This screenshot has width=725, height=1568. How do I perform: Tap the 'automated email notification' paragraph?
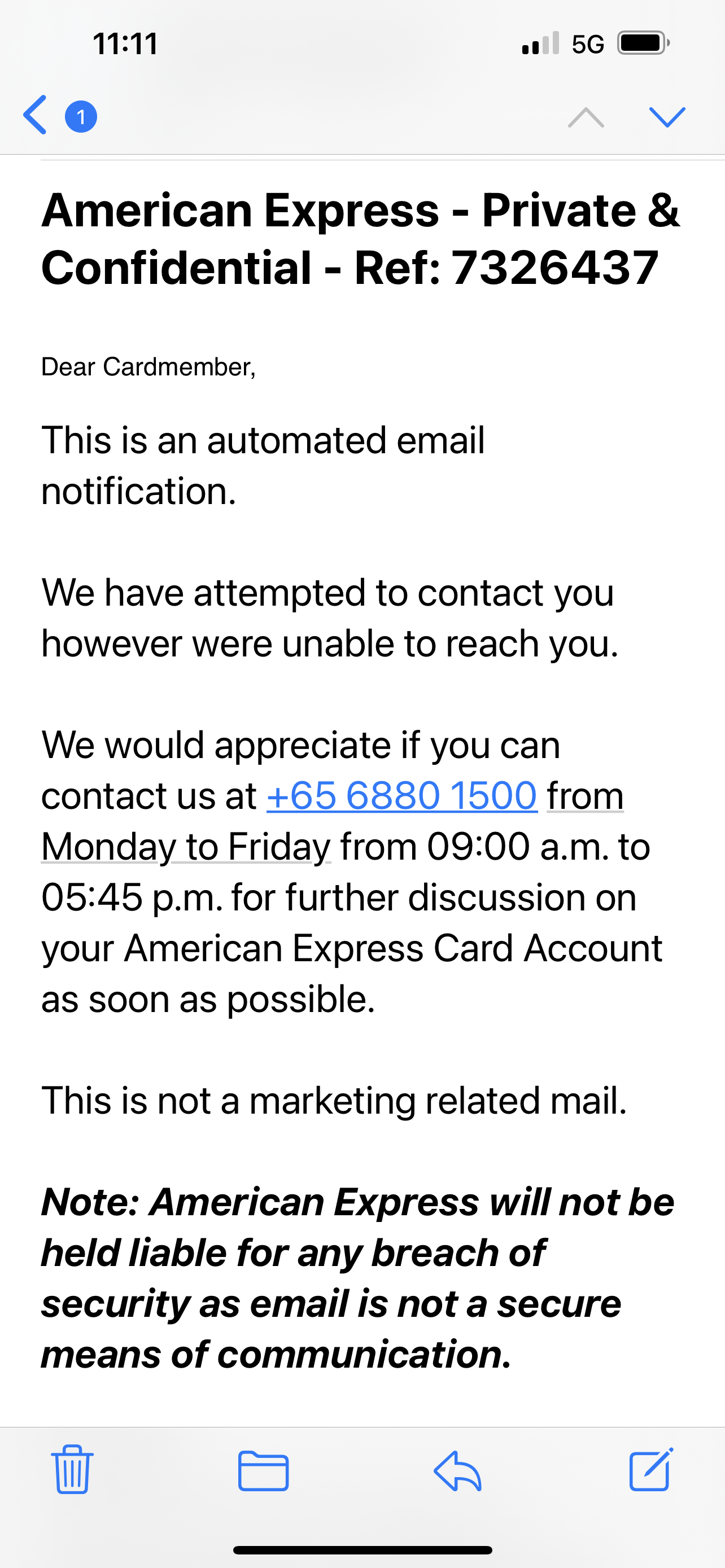point(263,465)
